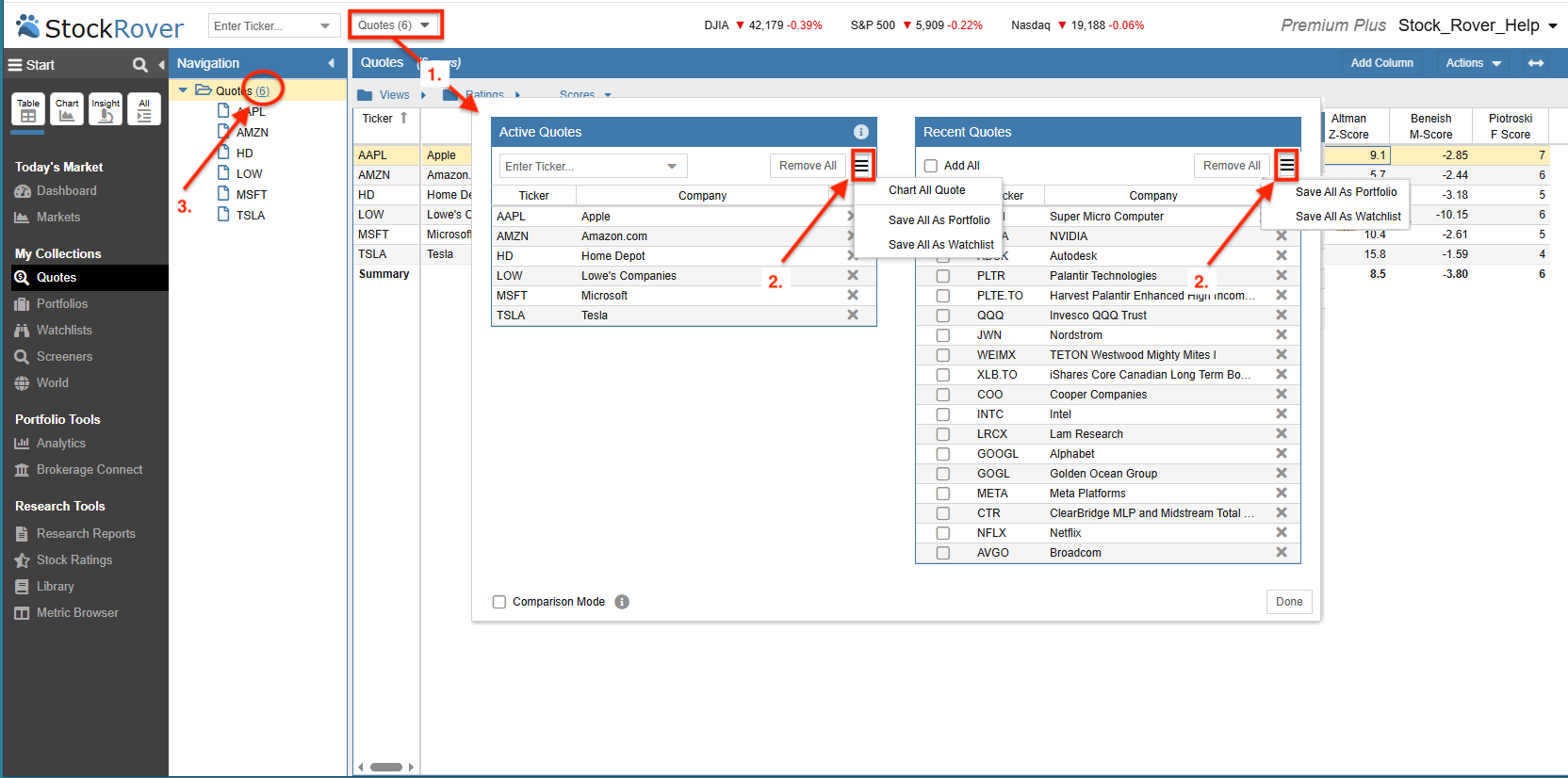Screen dimensions: 1568x778
Task: Select MSFT in Navigation tree
Action: click(252, 195)
